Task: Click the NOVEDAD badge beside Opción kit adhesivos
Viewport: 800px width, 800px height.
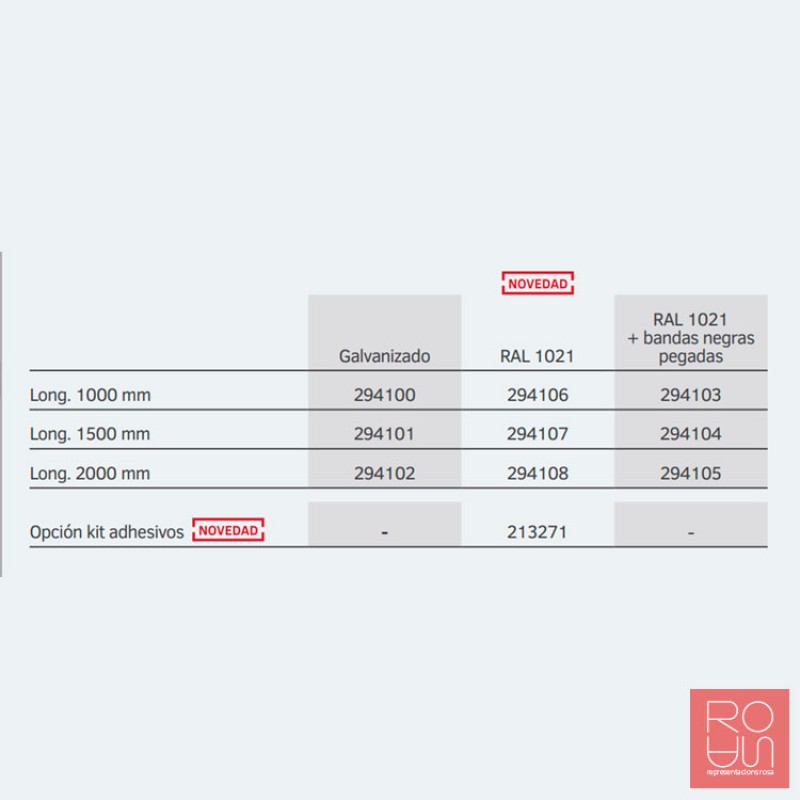Action: point(228,530)
